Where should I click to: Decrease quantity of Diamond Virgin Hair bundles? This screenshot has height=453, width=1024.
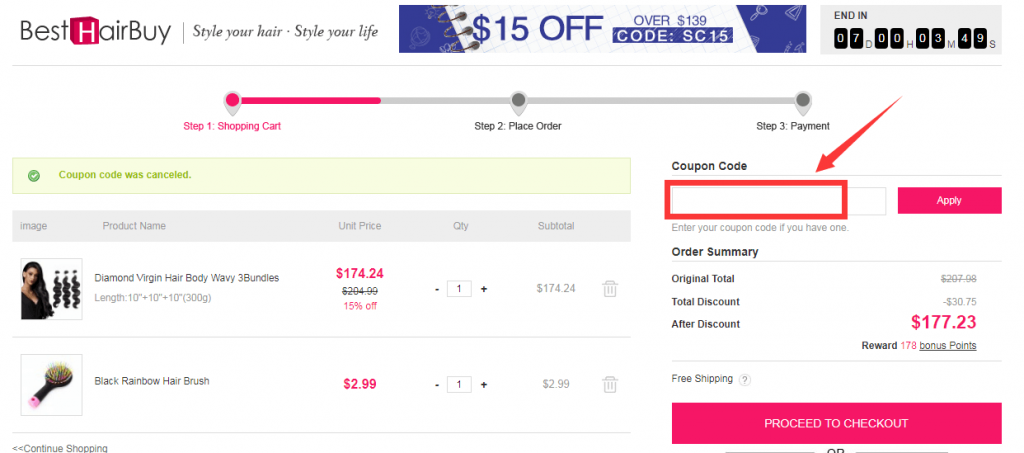pyautogui.click(x=437, y=289)
